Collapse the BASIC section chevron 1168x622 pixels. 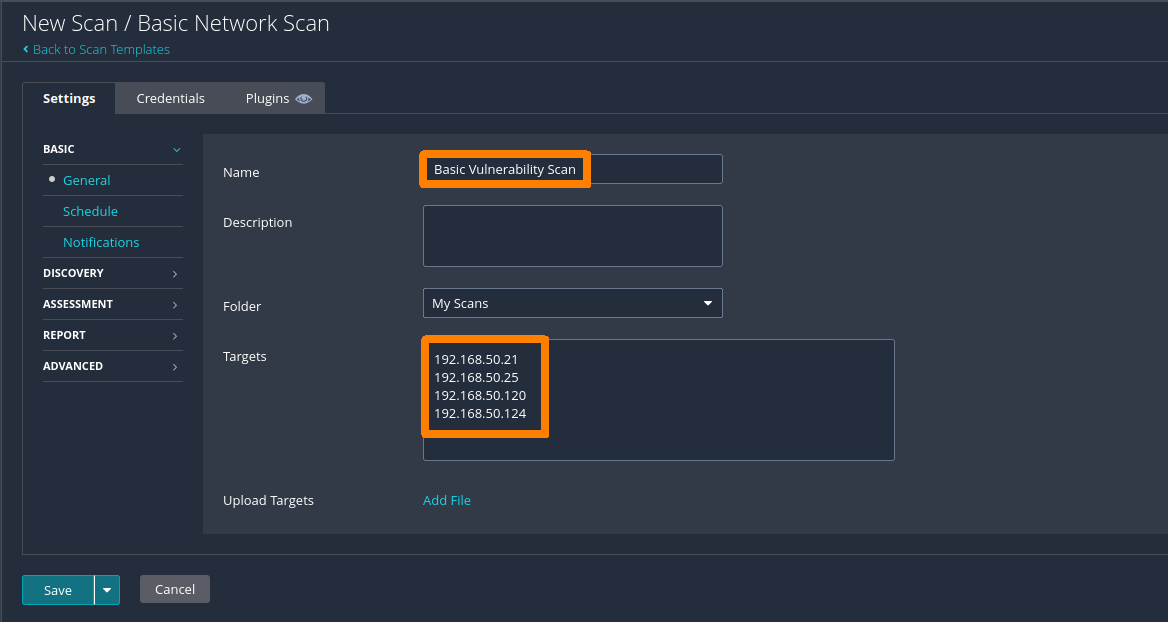(176, 150)
